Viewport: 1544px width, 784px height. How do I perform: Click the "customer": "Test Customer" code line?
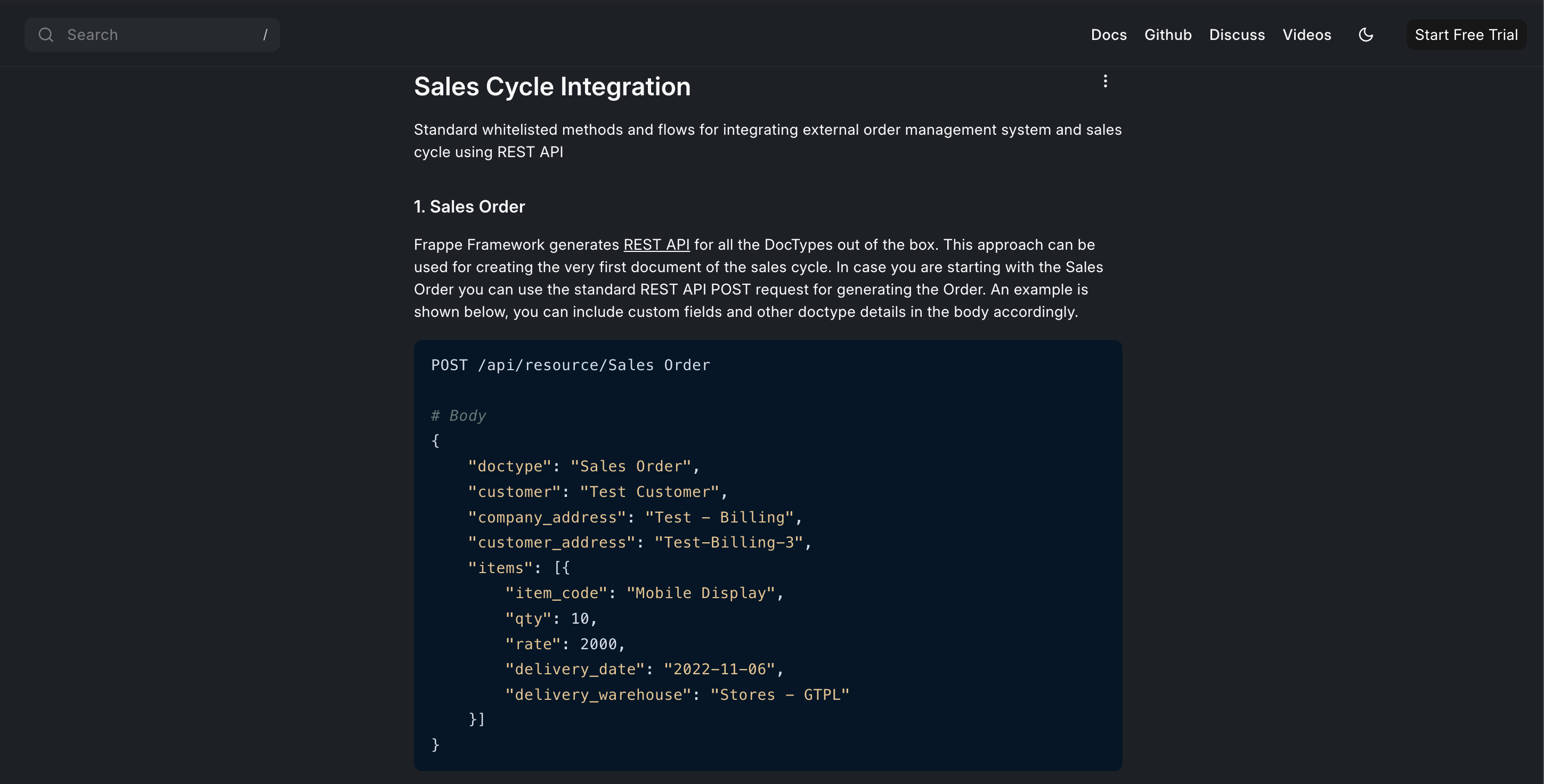pyautogui.click(x=598, y=492)
